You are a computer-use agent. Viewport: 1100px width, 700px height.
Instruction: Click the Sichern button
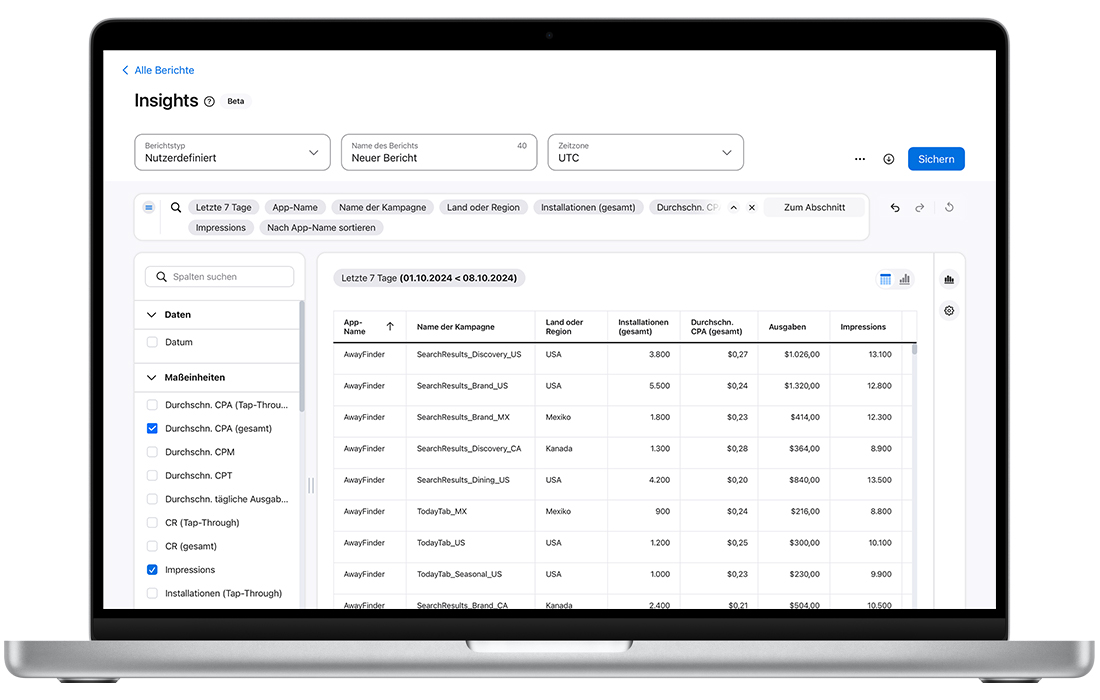tap(935, 159)
